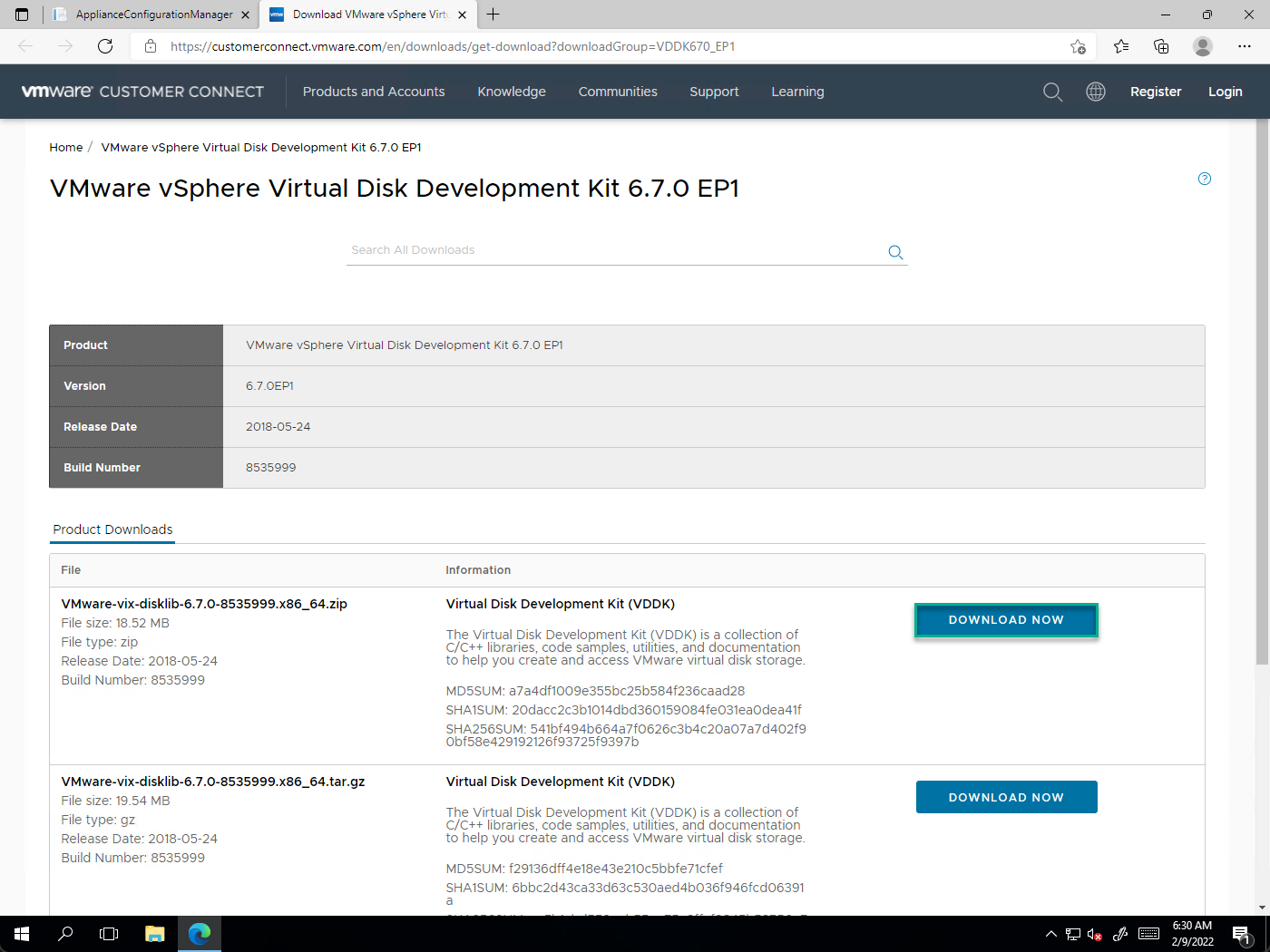Click the Search All Downloads magnifier icon
This screenshot has height=952, width=1270.
click(x=895, y=252)
